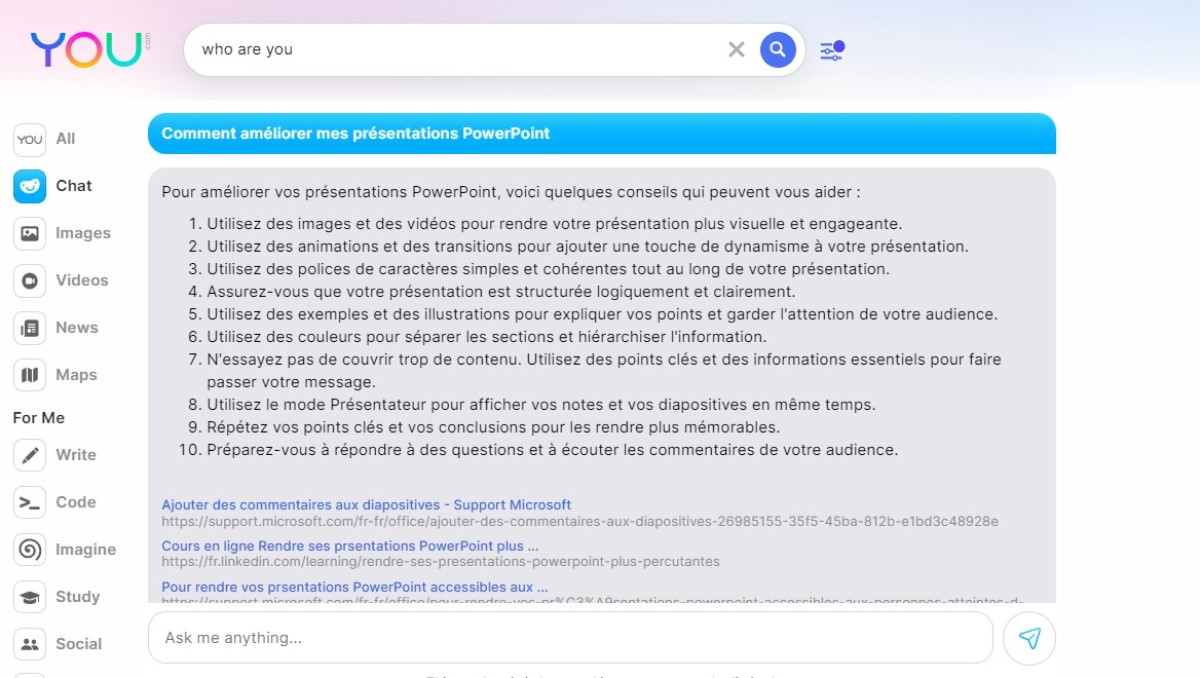Viewport: 1200px width, 678px height.
Task: Switch to the News tab label
Action: [x=77, y=328]
